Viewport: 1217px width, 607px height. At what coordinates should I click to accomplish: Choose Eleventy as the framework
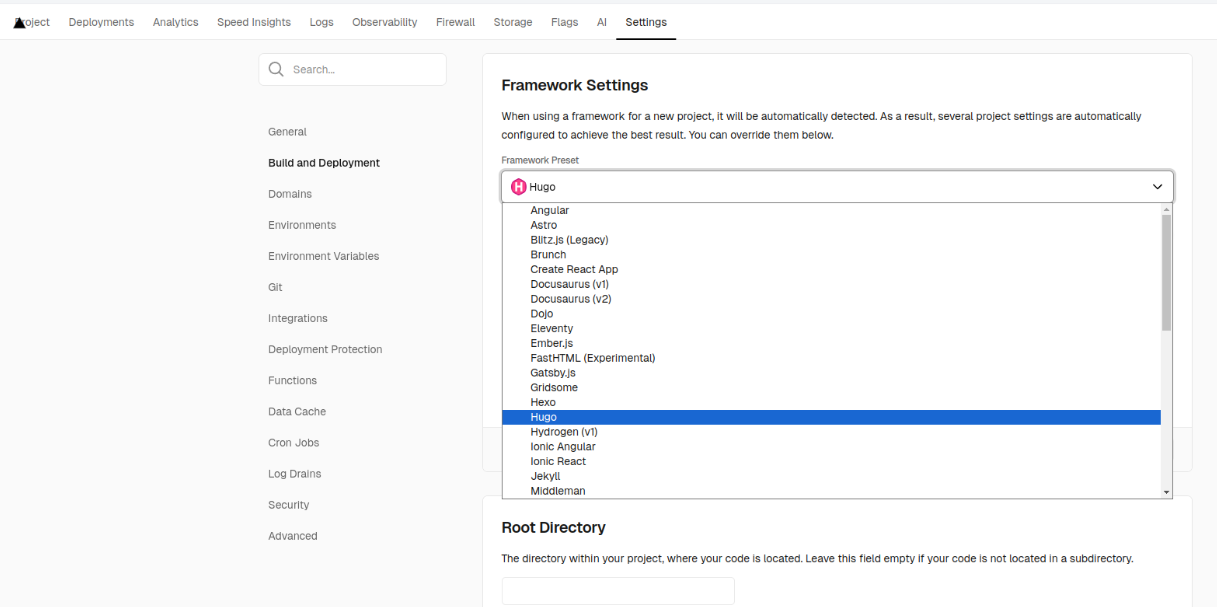pos(831,328)
